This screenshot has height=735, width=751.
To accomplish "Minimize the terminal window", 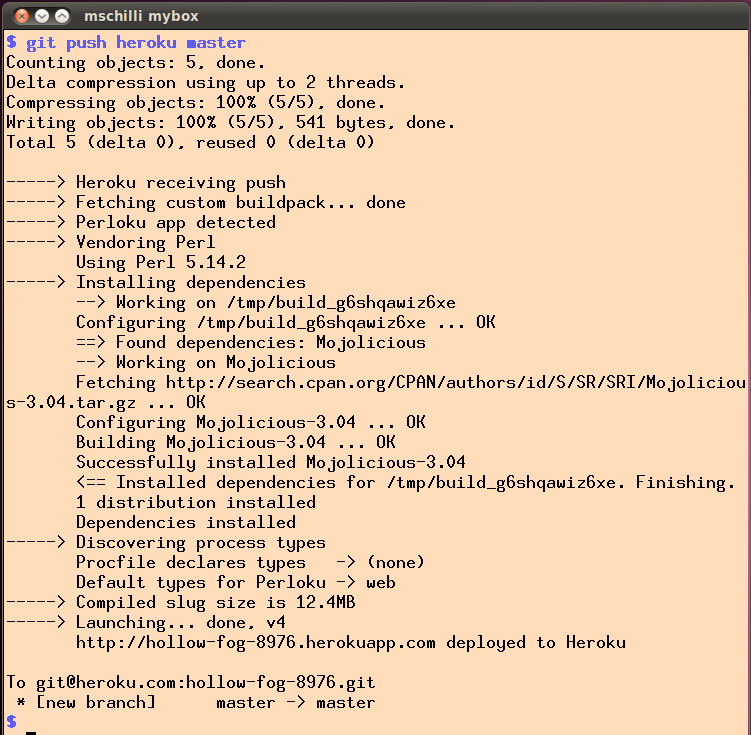I will (x=42, y=16).
